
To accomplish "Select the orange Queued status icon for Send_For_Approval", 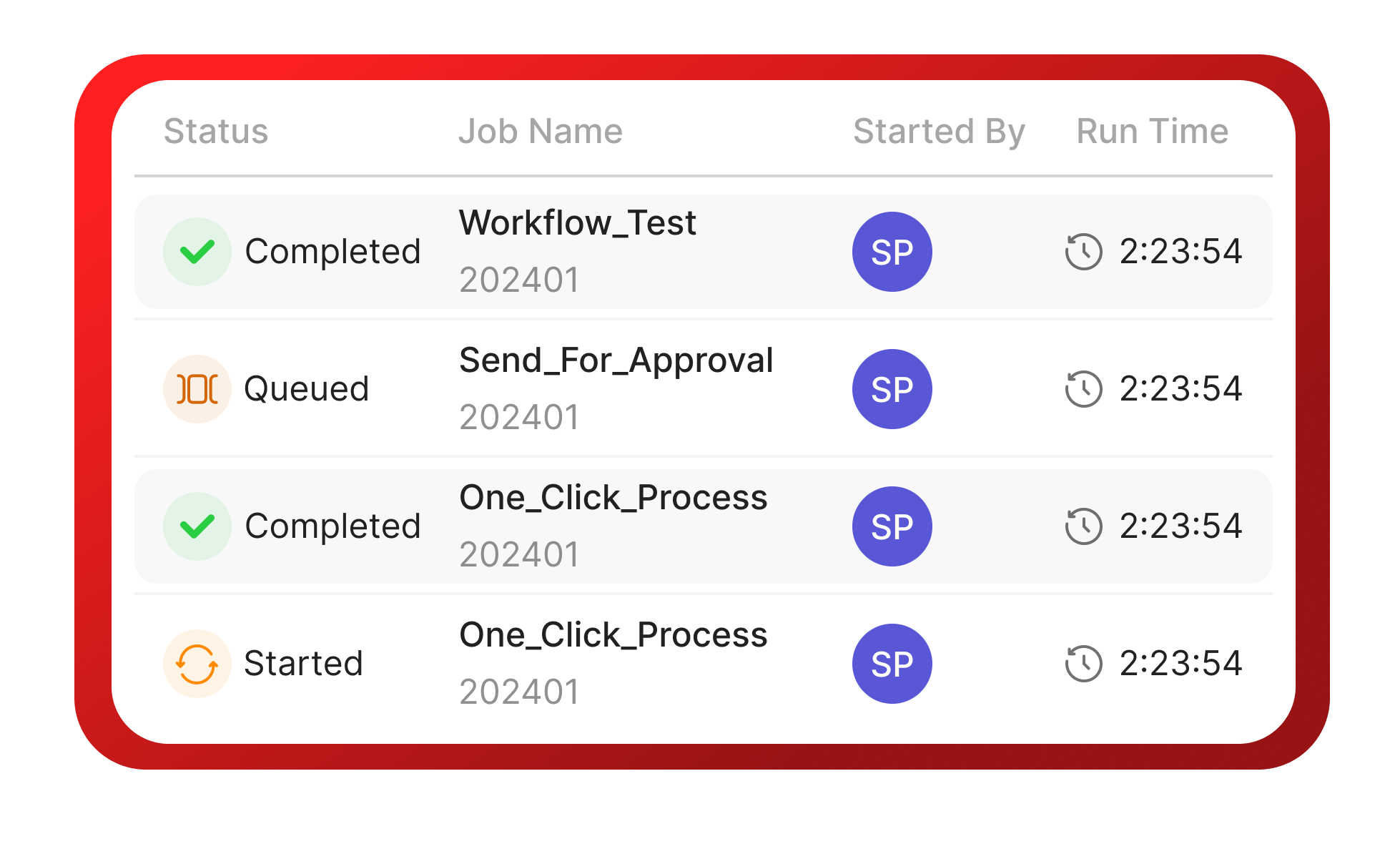I will click(197, 388).
